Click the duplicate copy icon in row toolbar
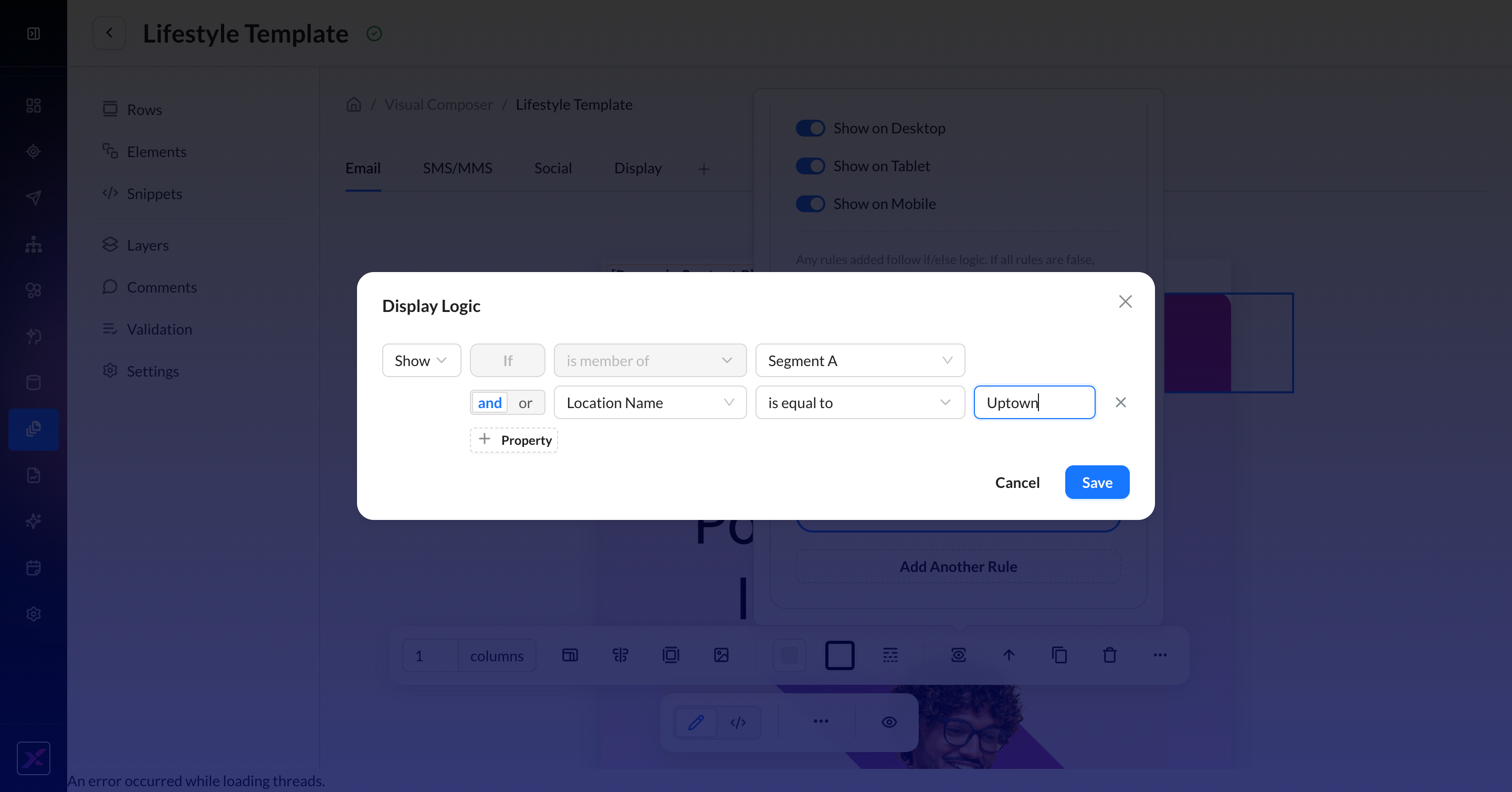1512x792 pixels. coord(1059,655)
